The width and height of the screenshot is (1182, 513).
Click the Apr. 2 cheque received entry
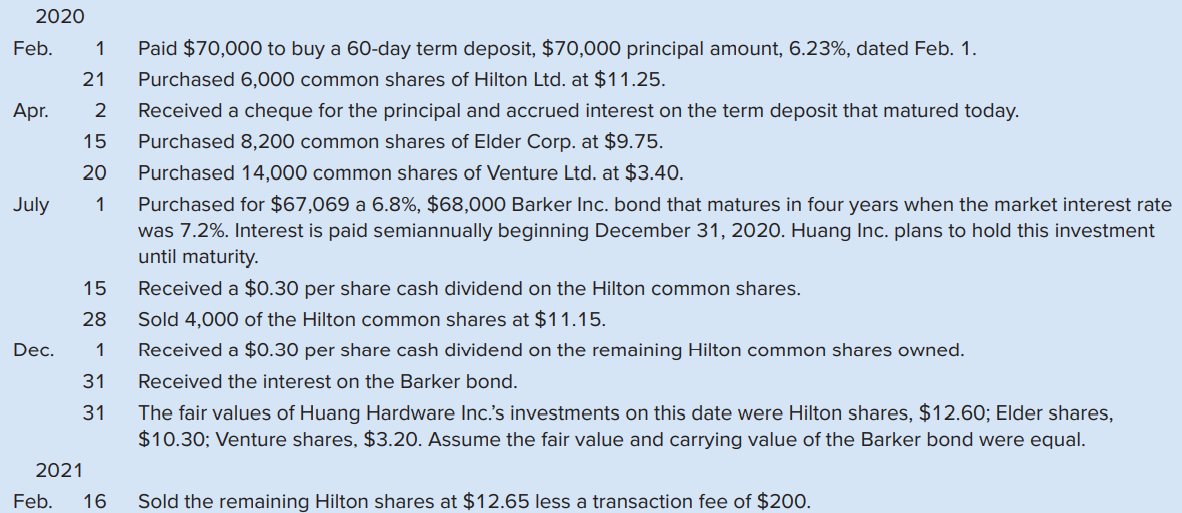[x=578, y=111]
